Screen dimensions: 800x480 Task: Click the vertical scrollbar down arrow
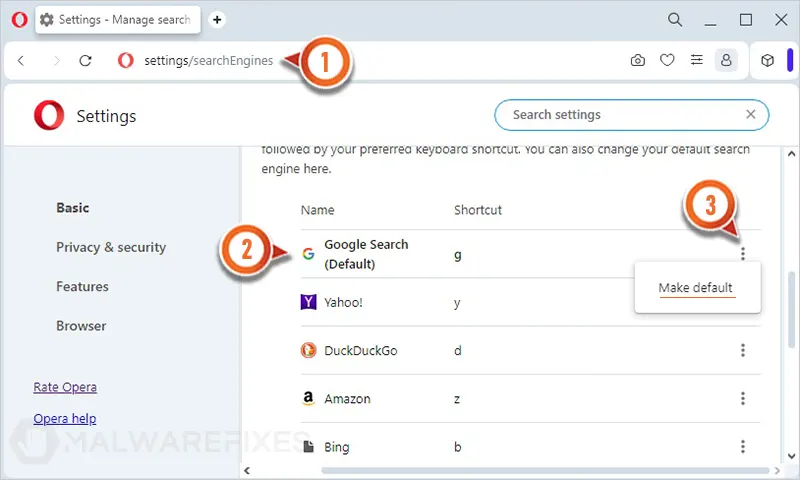pos(791,456)
